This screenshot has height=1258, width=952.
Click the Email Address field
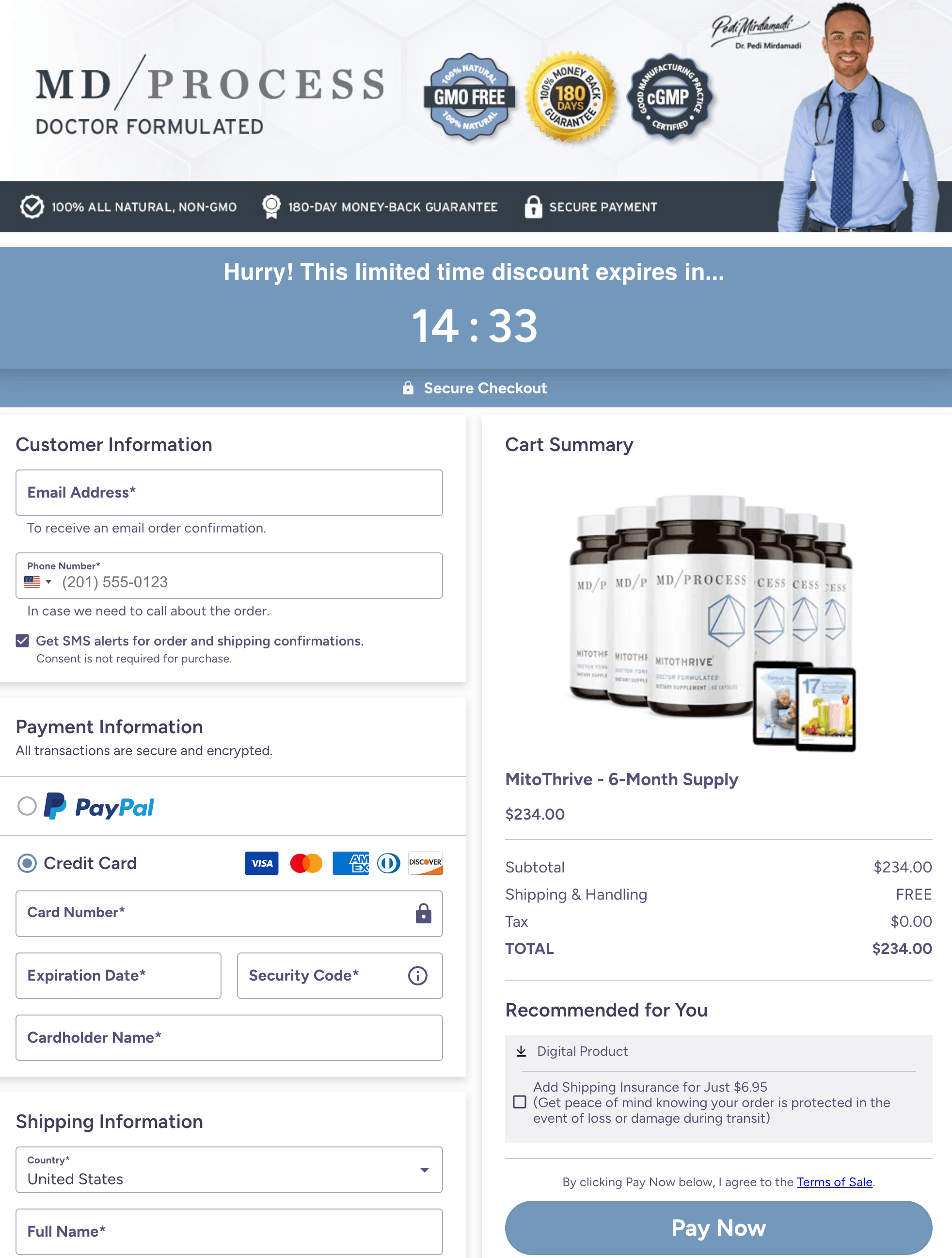click(229, 493)
